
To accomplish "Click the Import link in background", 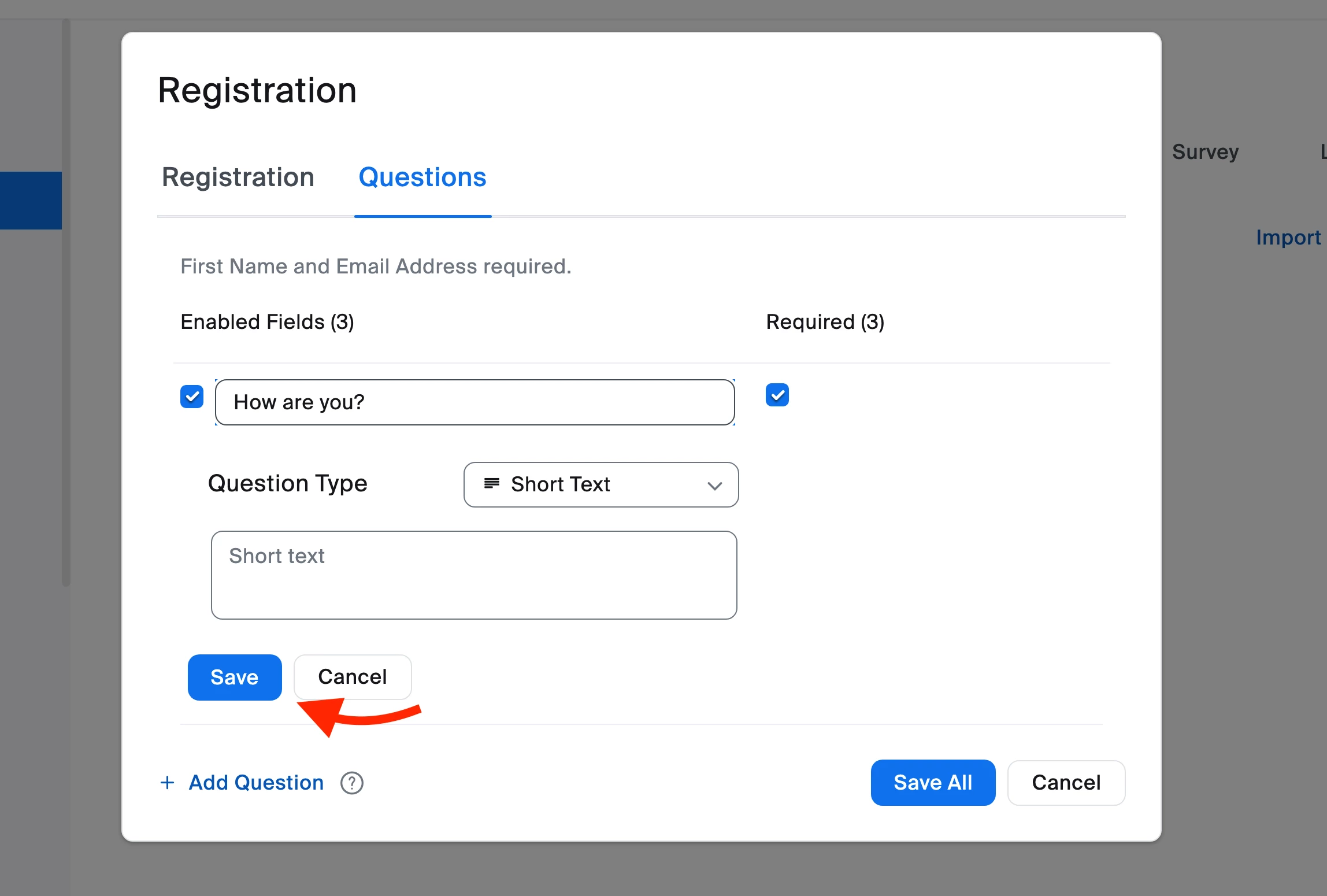I will [x=1288, y=238].
